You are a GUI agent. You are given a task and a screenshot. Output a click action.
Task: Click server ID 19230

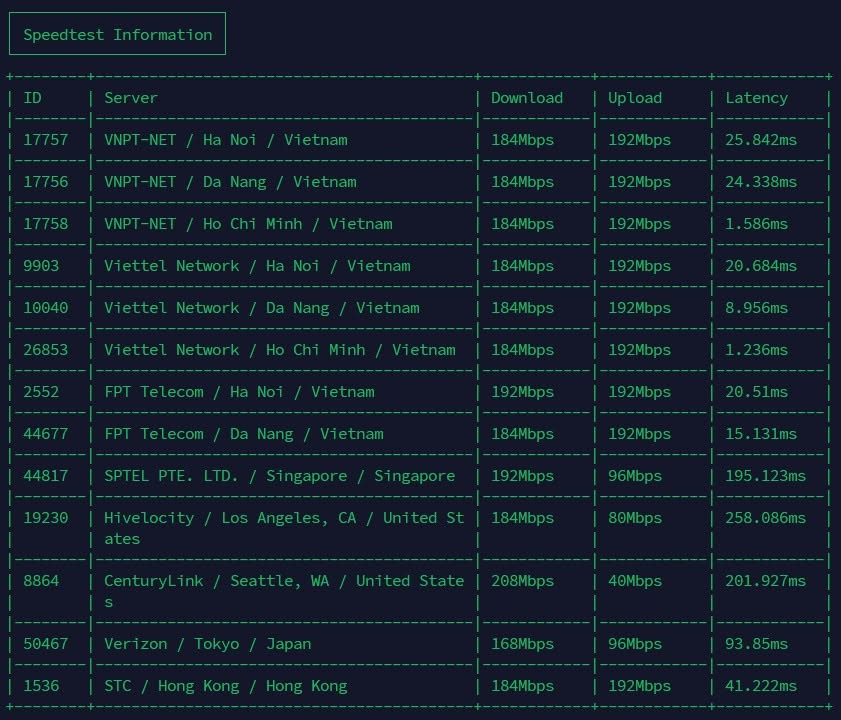[x=46, y=518]
